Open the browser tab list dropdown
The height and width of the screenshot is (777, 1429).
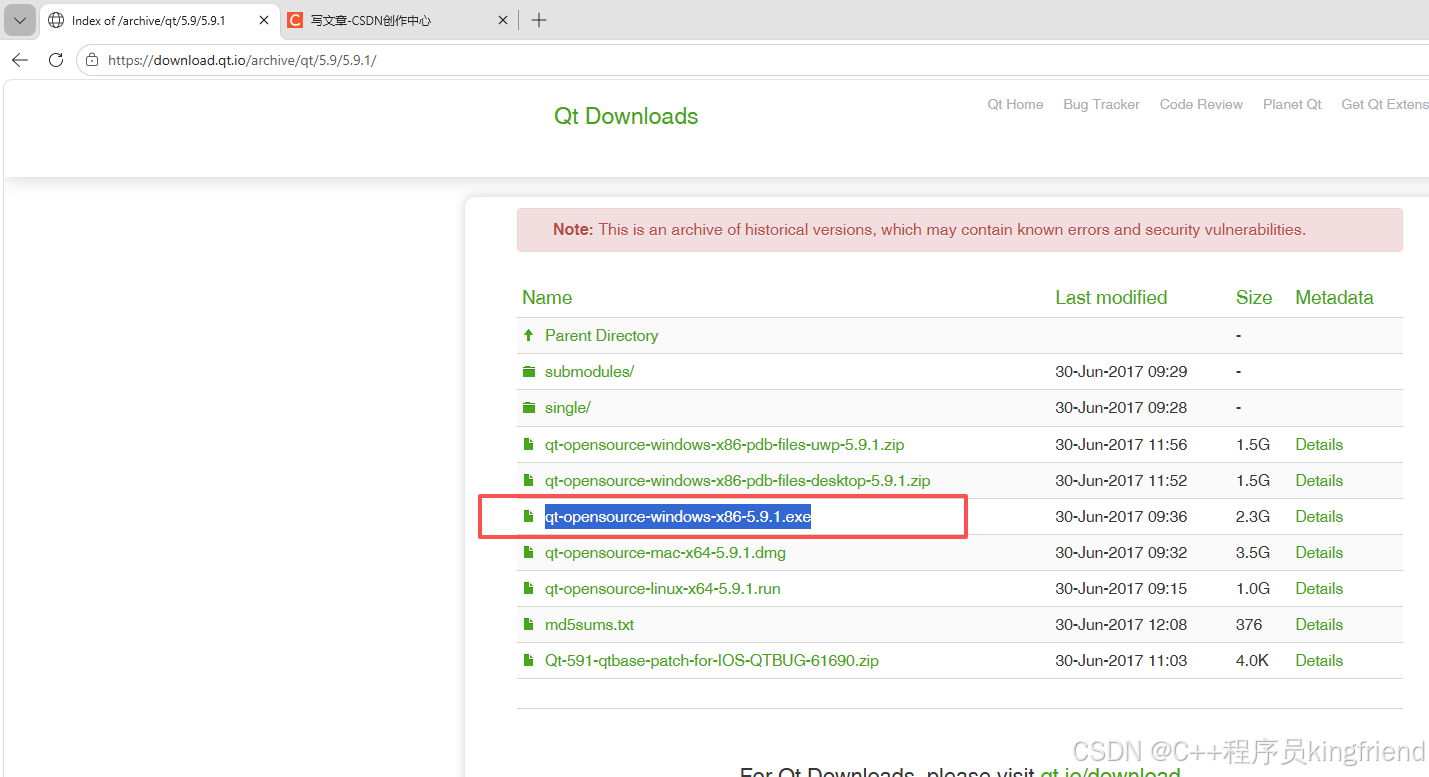tap(20, 20)
